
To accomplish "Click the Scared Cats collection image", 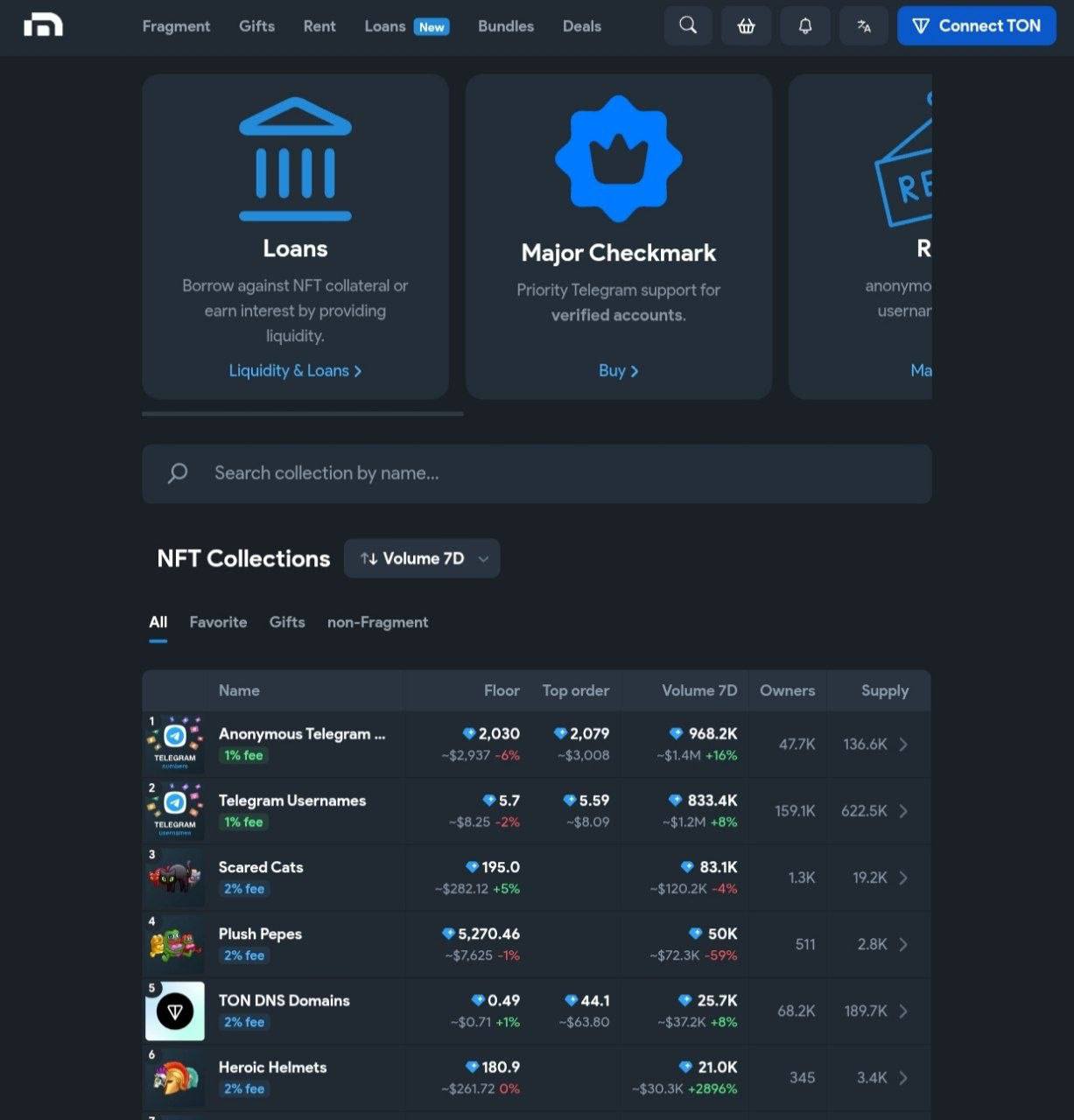I will [x=175, y=877].
